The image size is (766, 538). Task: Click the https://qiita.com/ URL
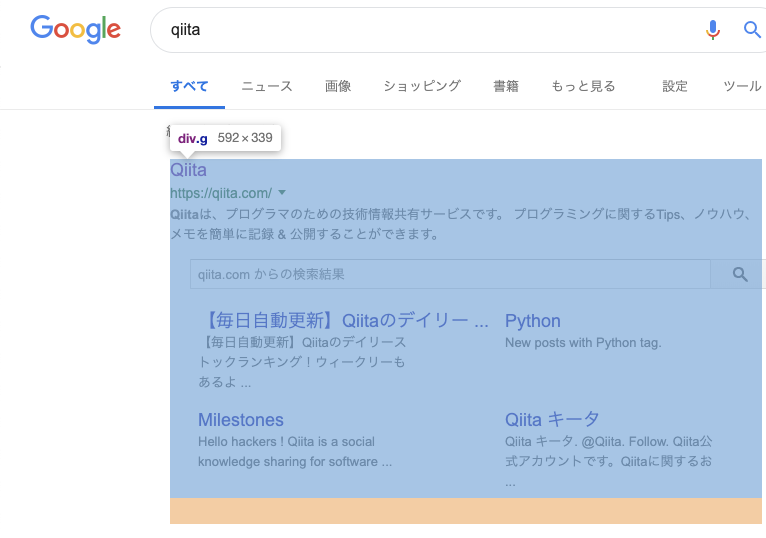pos(221,193)
